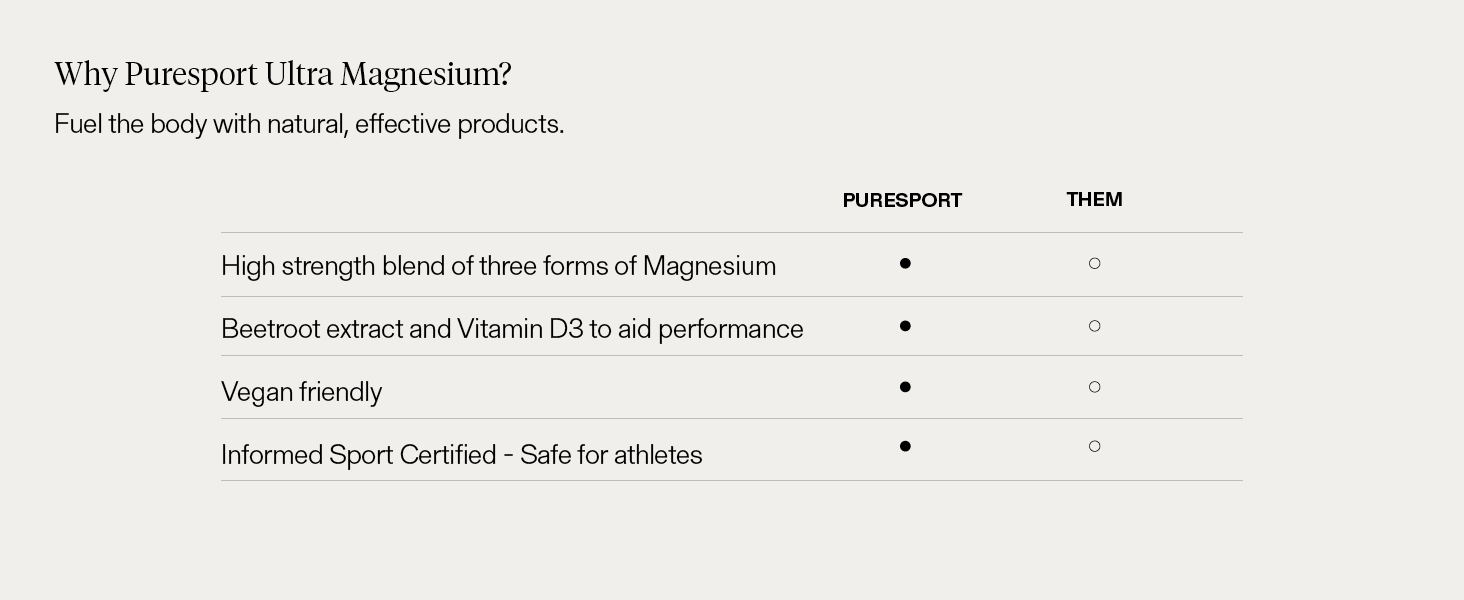1464x600 pixels.
Task: Select Them's empty circle for Beetroot extract row
Action: (1094, 326)
